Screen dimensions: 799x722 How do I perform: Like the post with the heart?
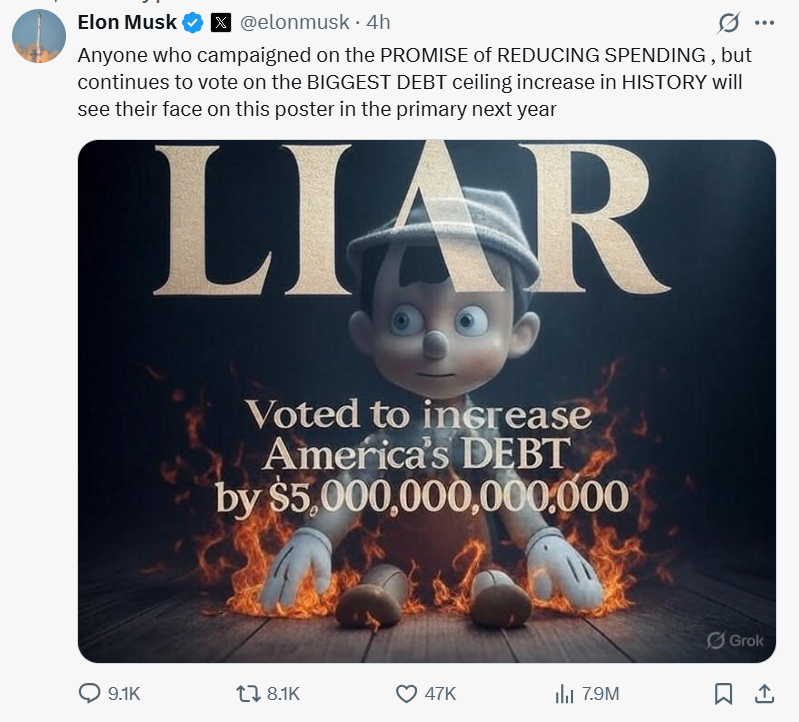[x=406, y=693]
